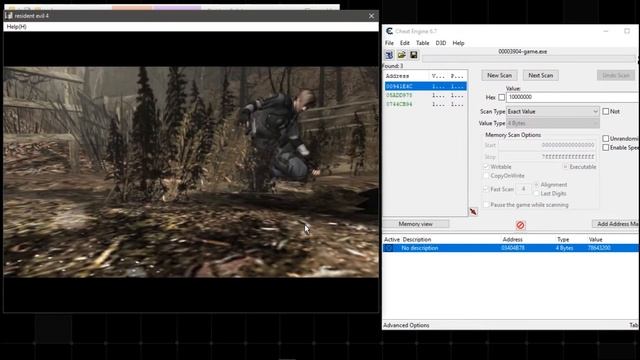Image resolution: width=640 pixels, height=360 pixels.
Task: Select found address 0744CB94
Action: pyautogui.click(x=425, y=104)
